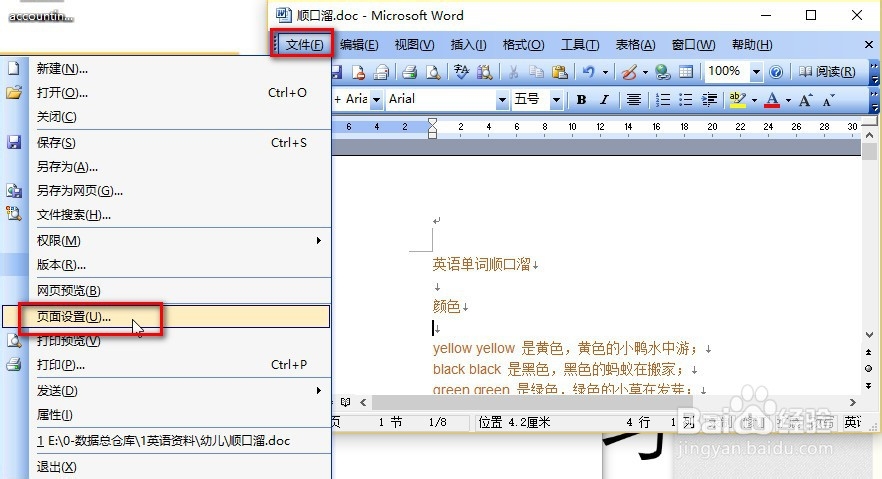
Task: Open the 编辑(E) menu
Action: pos(359,44)
